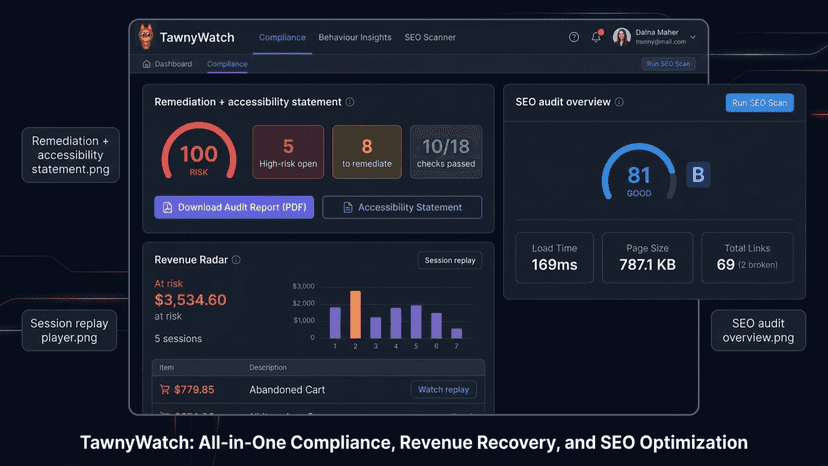Click the 100 RISK gauge
828x466 pixels.
pyautogui.click(x=199, y=151)
